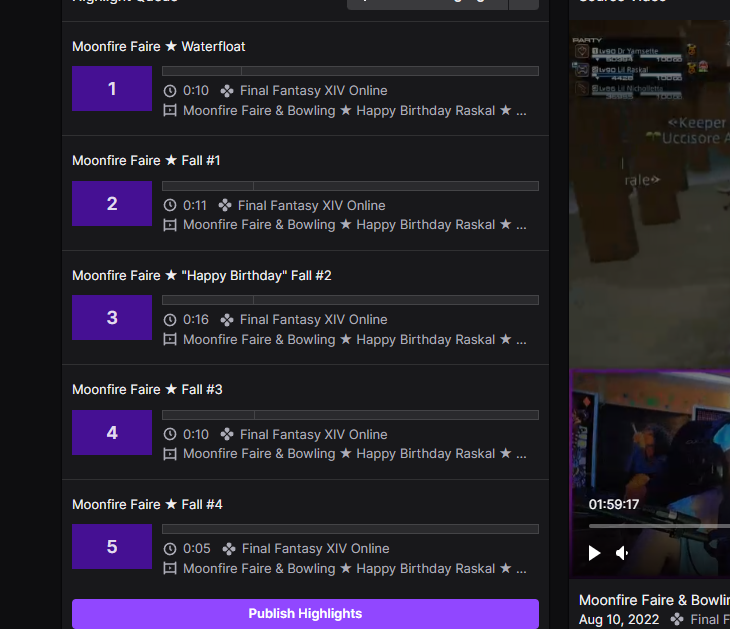Click source stream title in Fall #2 row
730x629 pixels.
point(355,340)
